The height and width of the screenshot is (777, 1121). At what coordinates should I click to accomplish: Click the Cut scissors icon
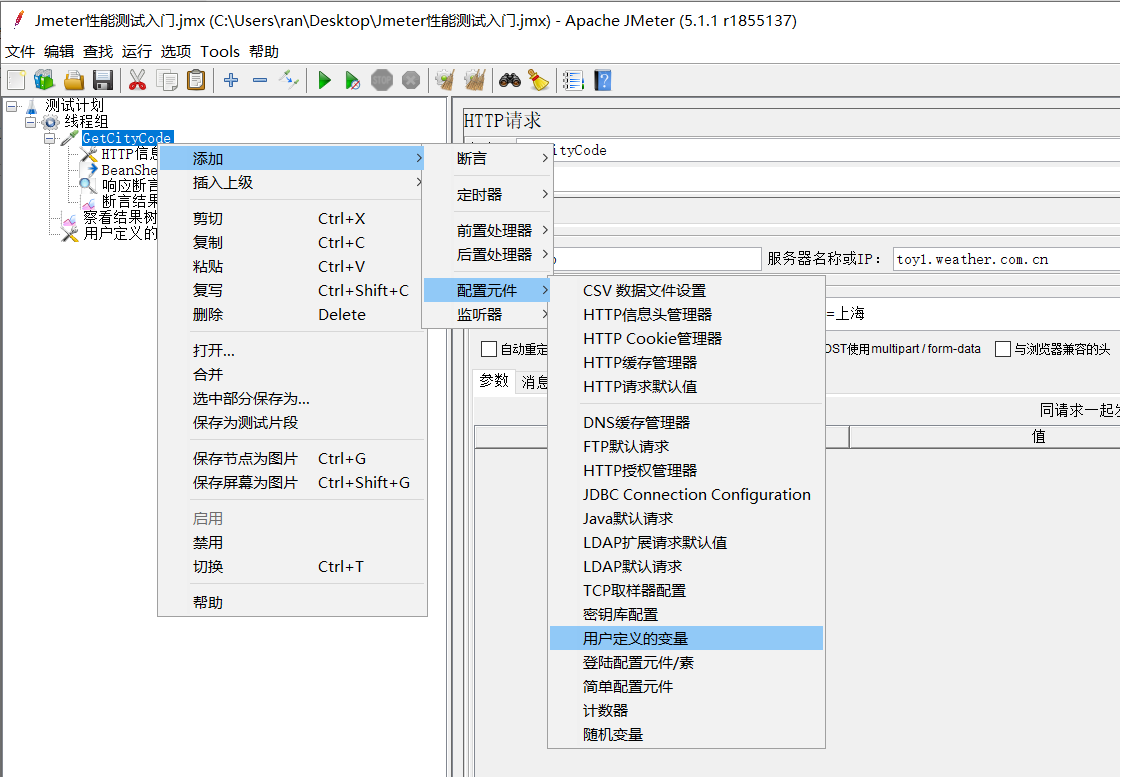[137, 80]
